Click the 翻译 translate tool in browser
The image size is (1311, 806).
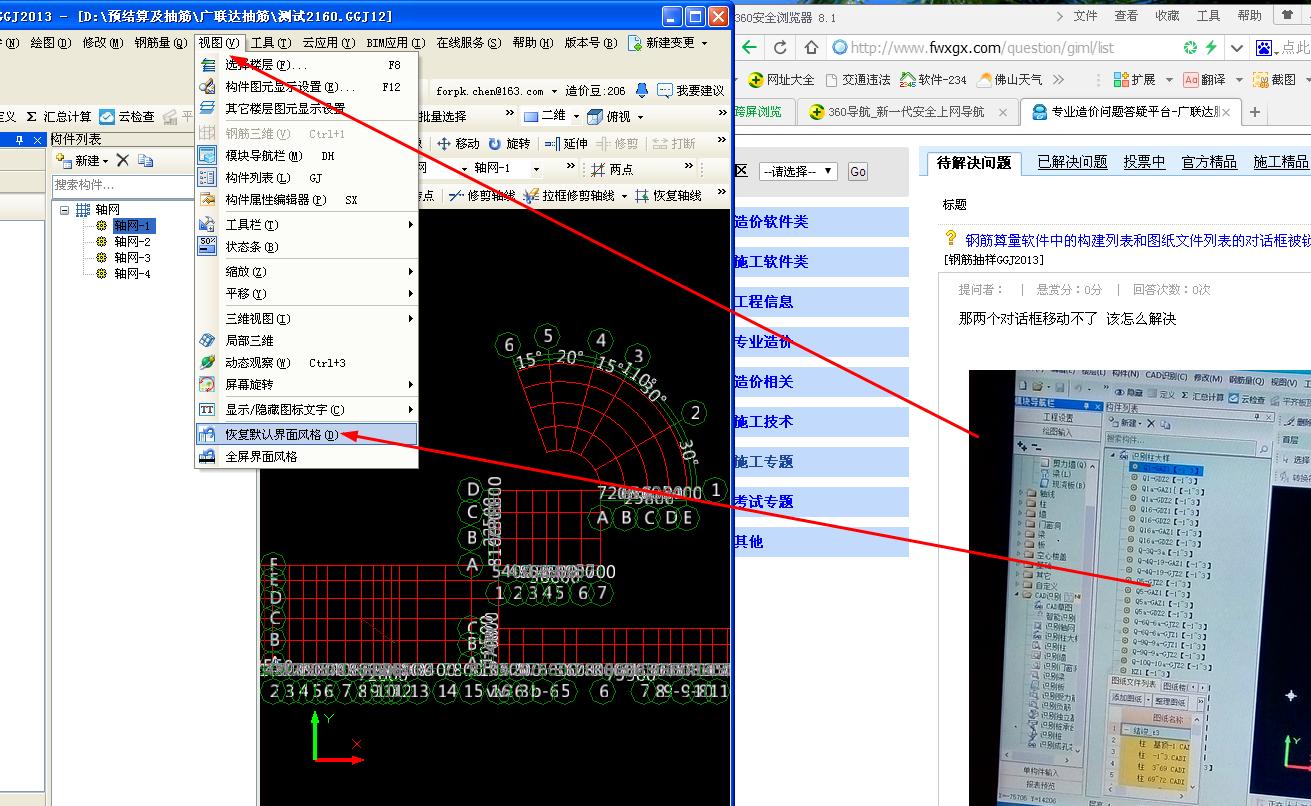coord(1206,80)
